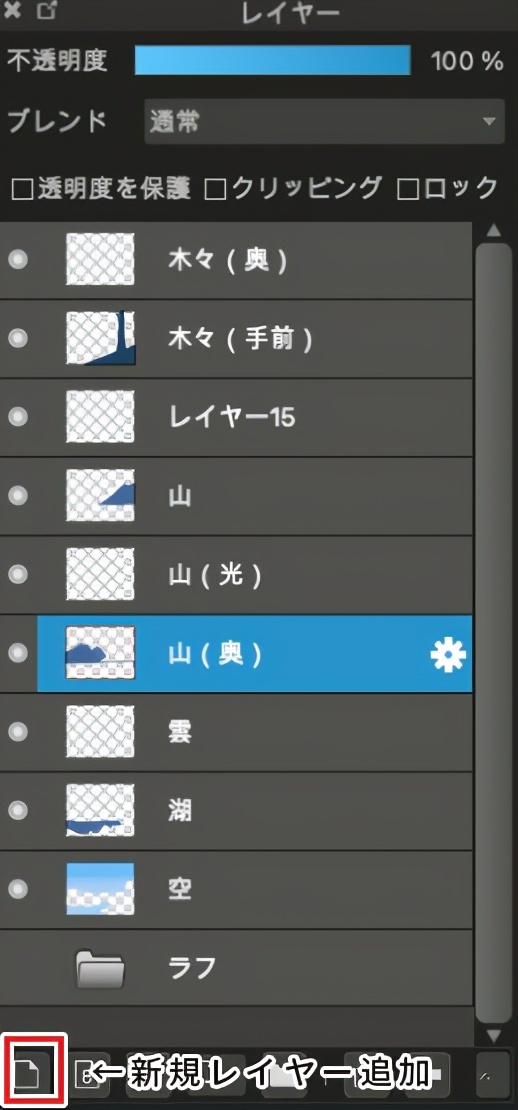The width and height of the screenshot is (518, 1110).
Task: Enable クリッピング checkbox
Action: point(214,190)
